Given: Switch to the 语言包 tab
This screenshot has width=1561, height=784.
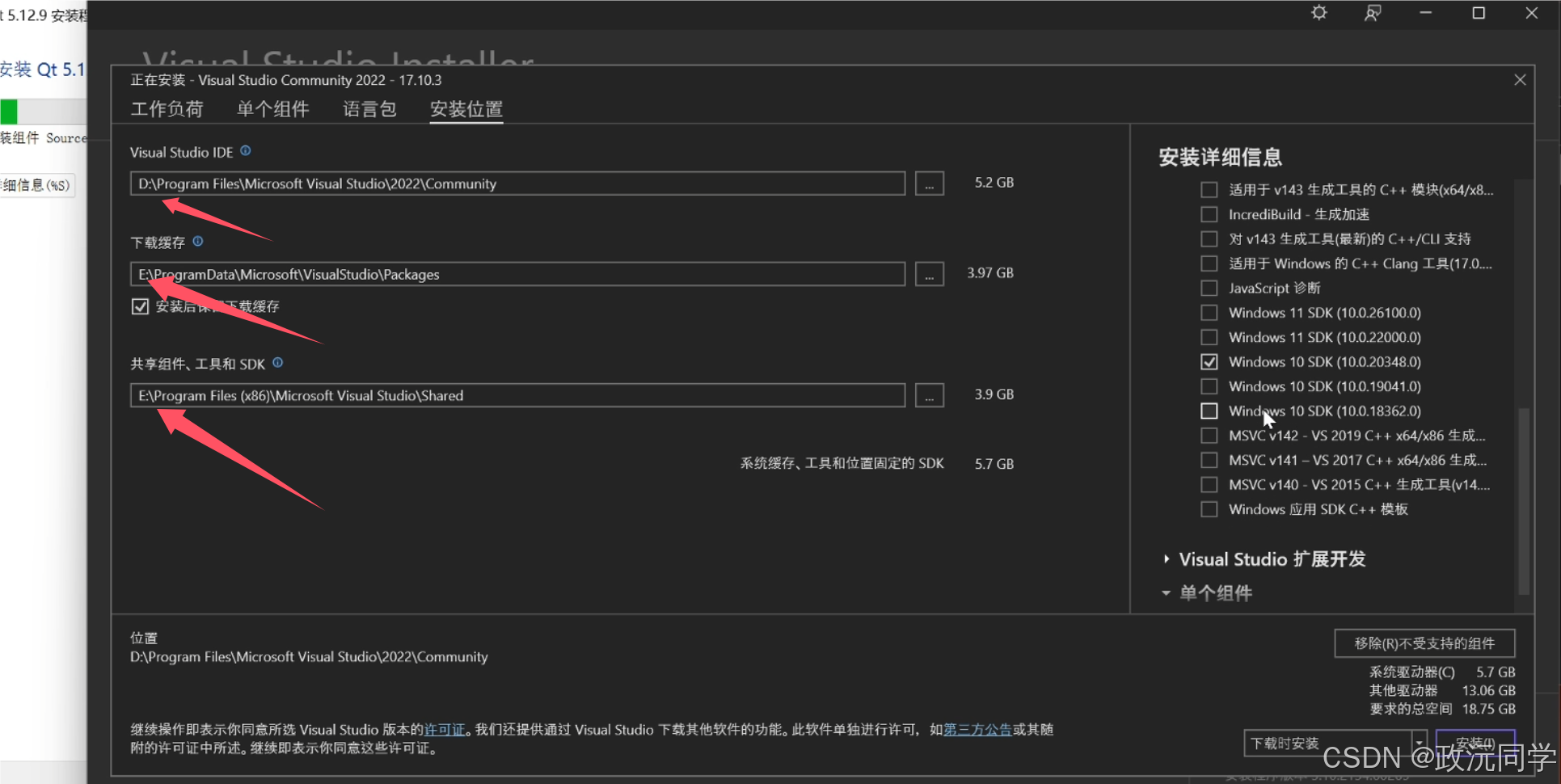Looking at the screenshot, I should [x=369, y=109].
